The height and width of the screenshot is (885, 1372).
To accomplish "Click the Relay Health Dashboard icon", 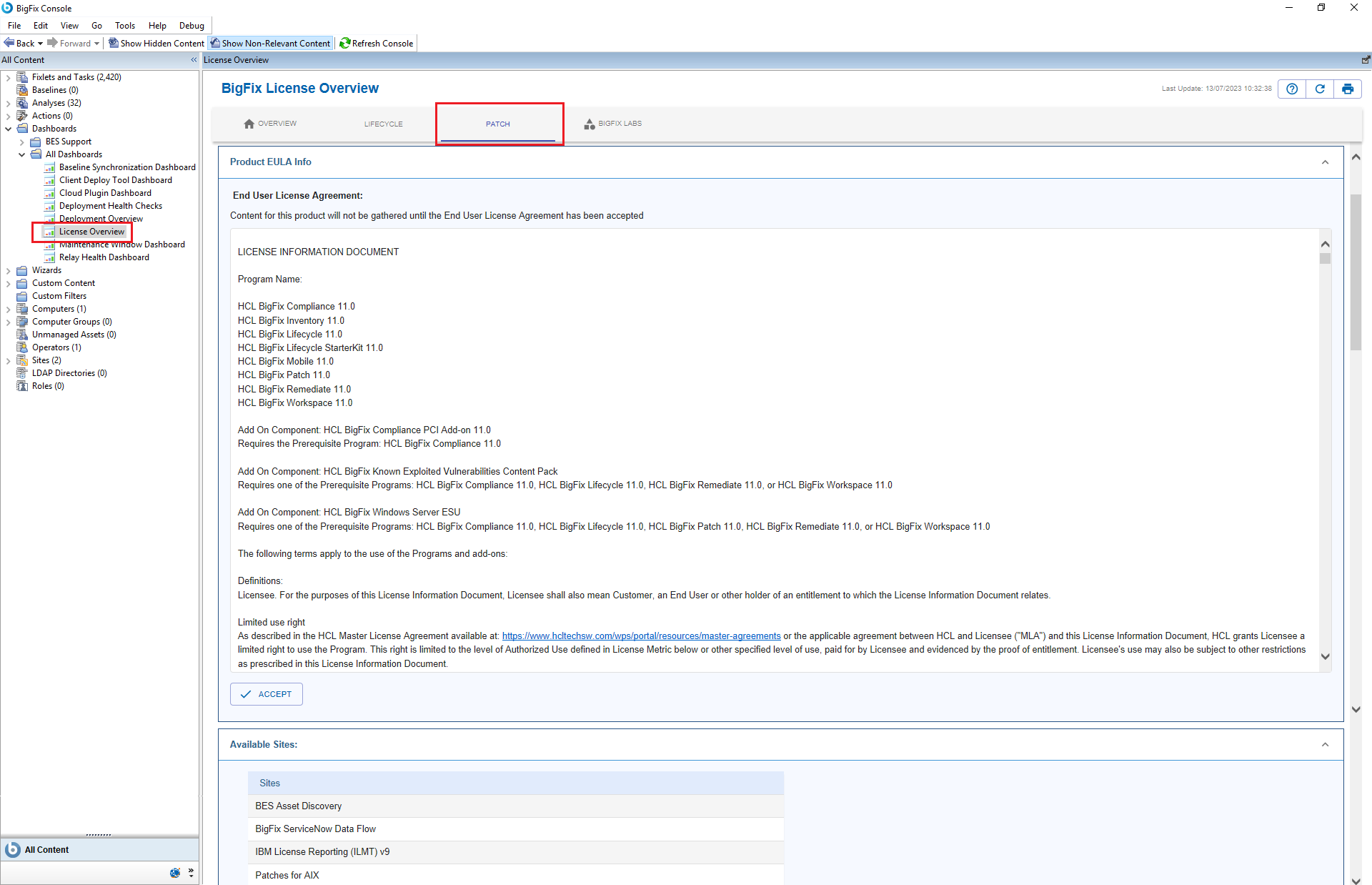I will point(49,257).
